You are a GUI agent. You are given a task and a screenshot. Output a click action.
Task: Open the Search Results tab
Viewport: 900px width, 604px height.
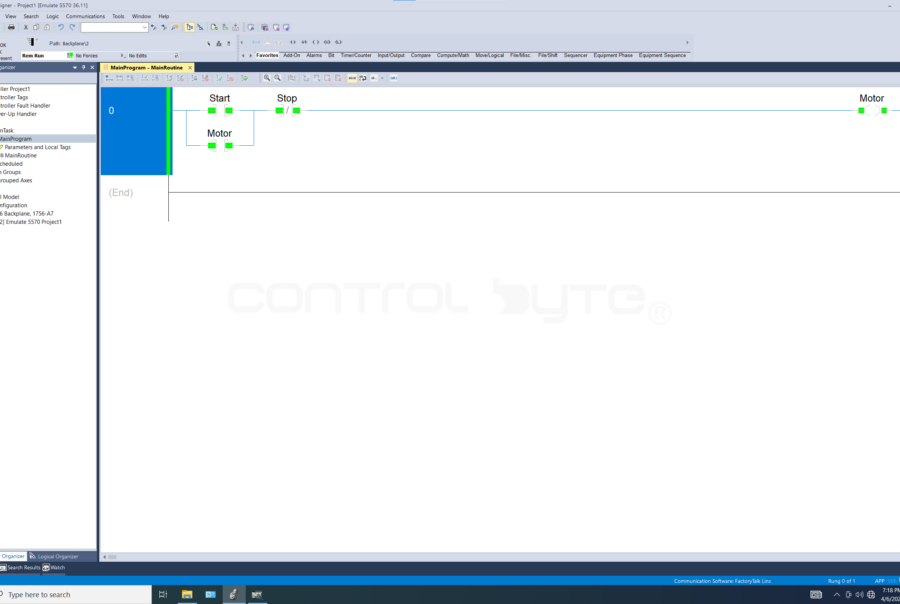tap(20, 567)
